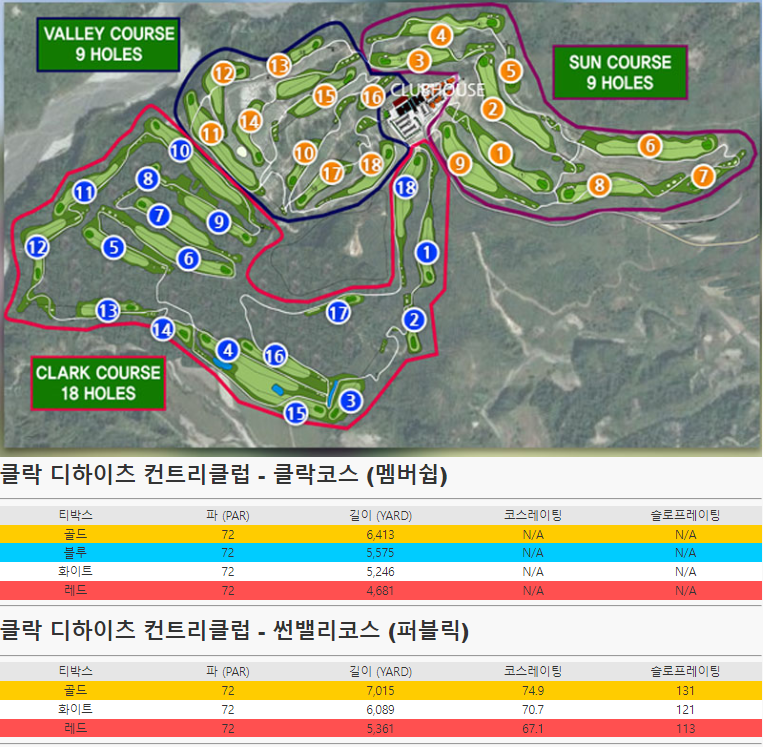
Task: Click orange hole 8 marker
Action: click(599, 185)
